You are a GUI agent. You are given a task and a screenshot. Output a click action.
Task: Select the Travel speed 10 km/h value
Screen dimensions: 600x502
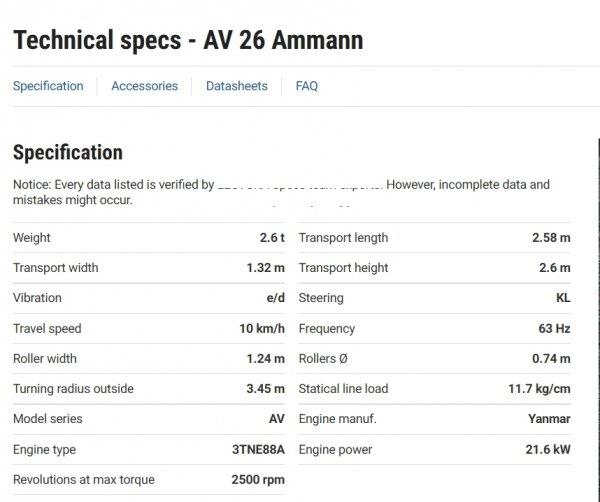click(x=262, y=328)
